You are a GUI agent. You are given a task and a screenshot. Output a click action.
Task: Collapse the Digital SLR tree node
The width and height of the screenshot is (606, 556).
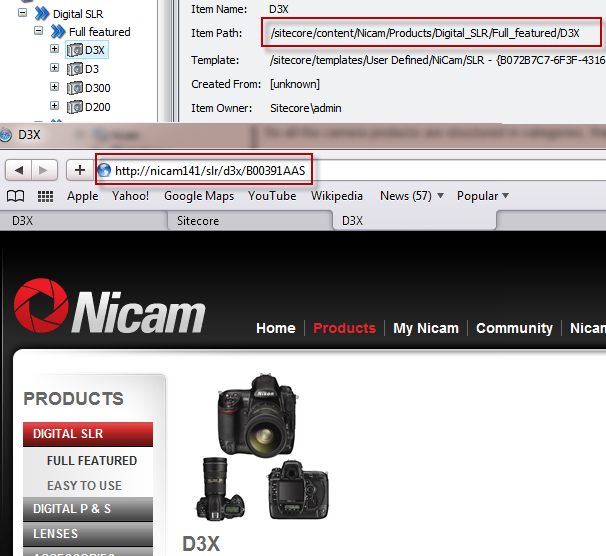click(23, 13)
